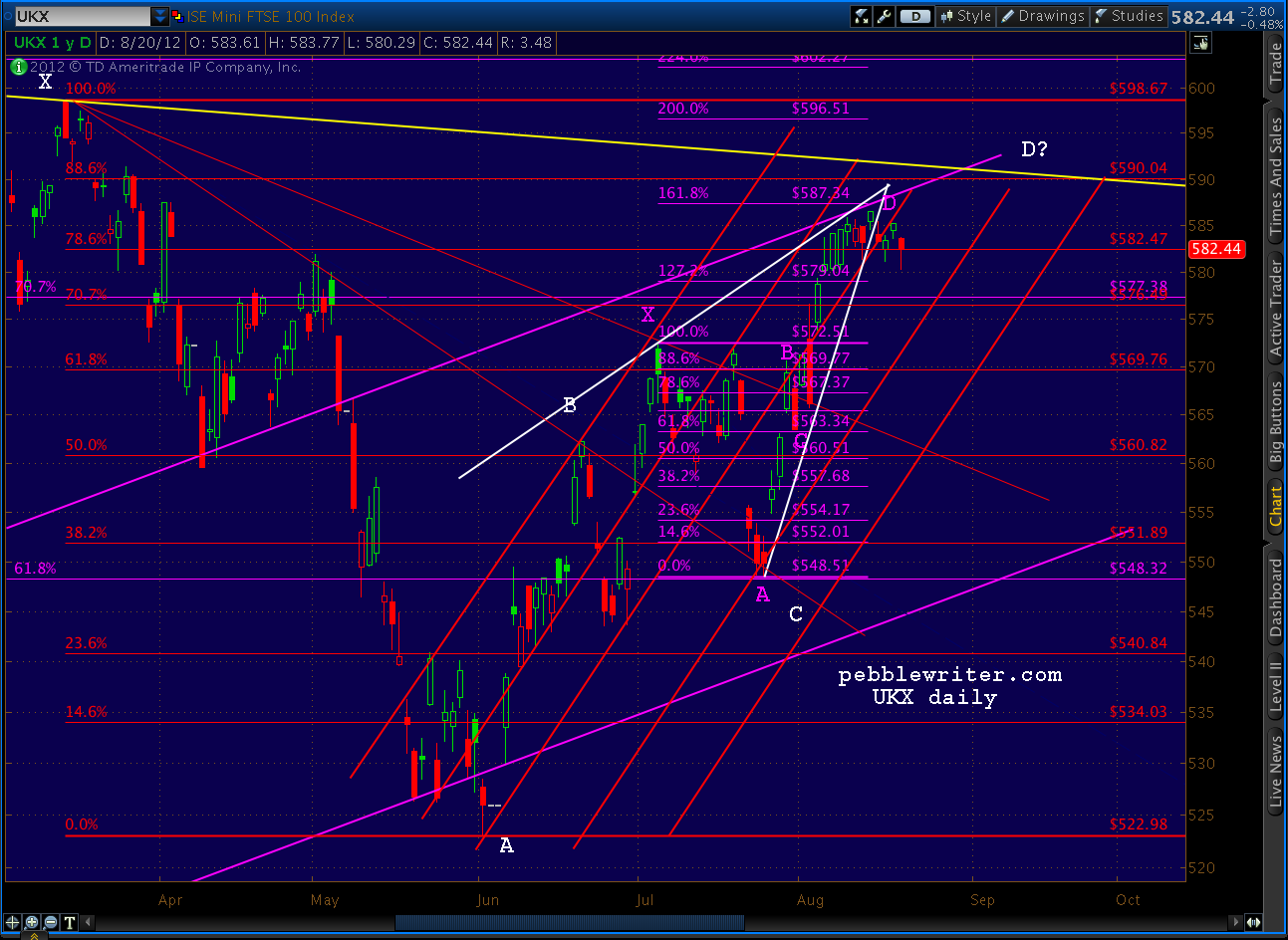This screenshot has width=1288, height=940.
Task: Switch to the Active Trader side tab
Action: click(1275, 307)
